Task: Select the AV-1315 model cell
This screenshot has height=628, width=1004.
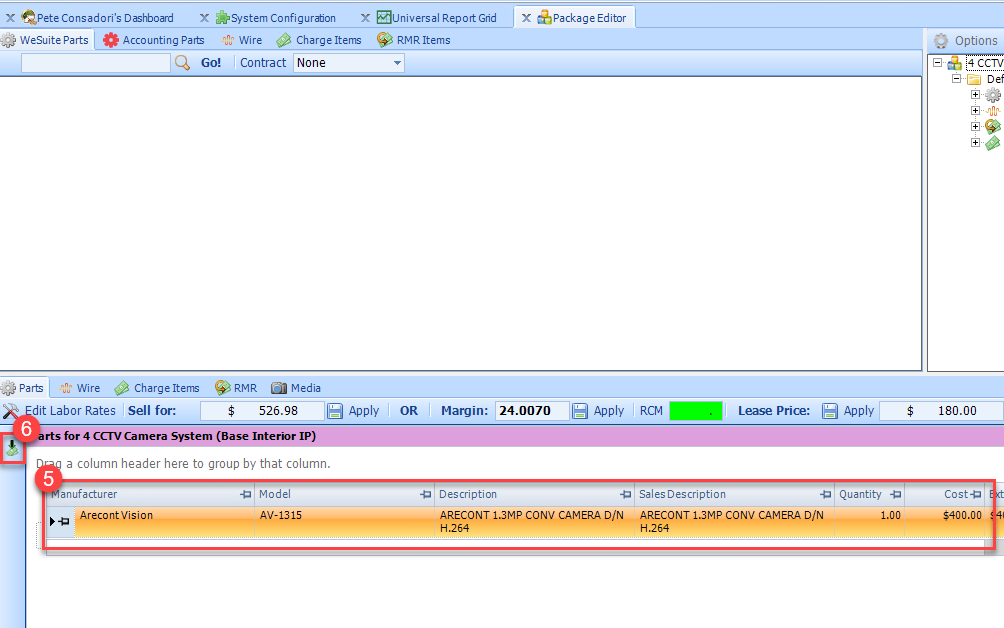Action: coord(344,522)
